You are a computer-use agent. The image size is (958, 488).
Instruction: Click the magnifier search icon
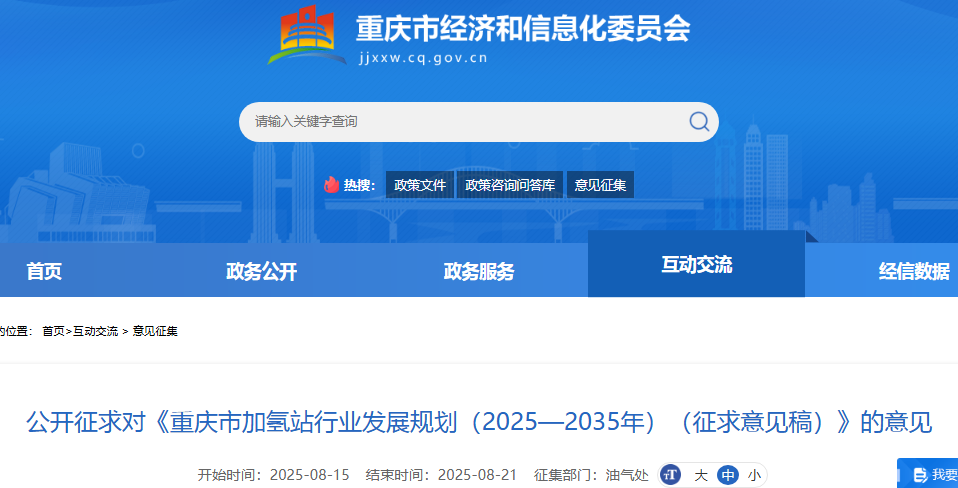pos(699,122)
